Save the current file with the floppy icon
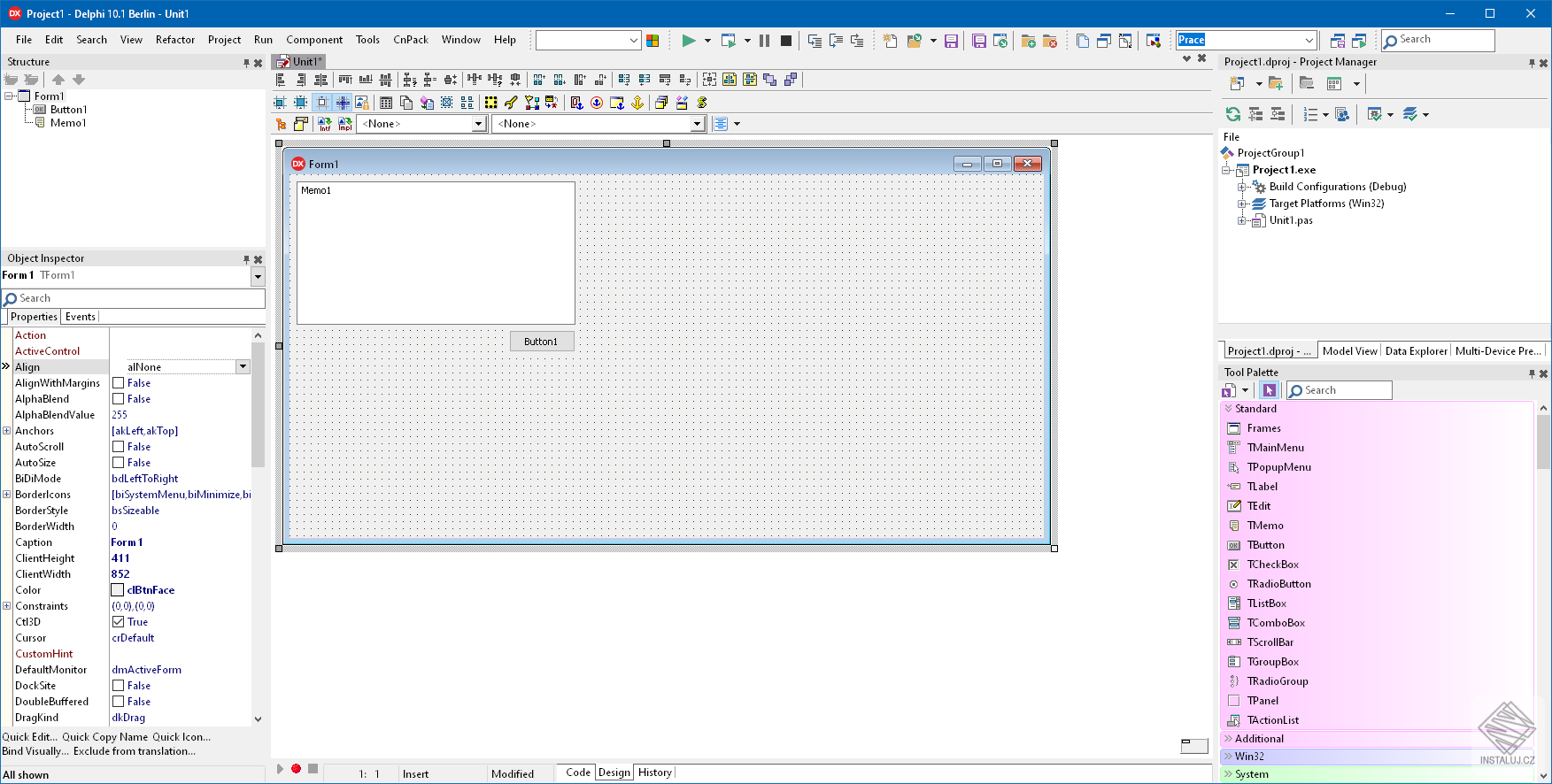The height and width of the screenshot is (784, 1552). 951,41
